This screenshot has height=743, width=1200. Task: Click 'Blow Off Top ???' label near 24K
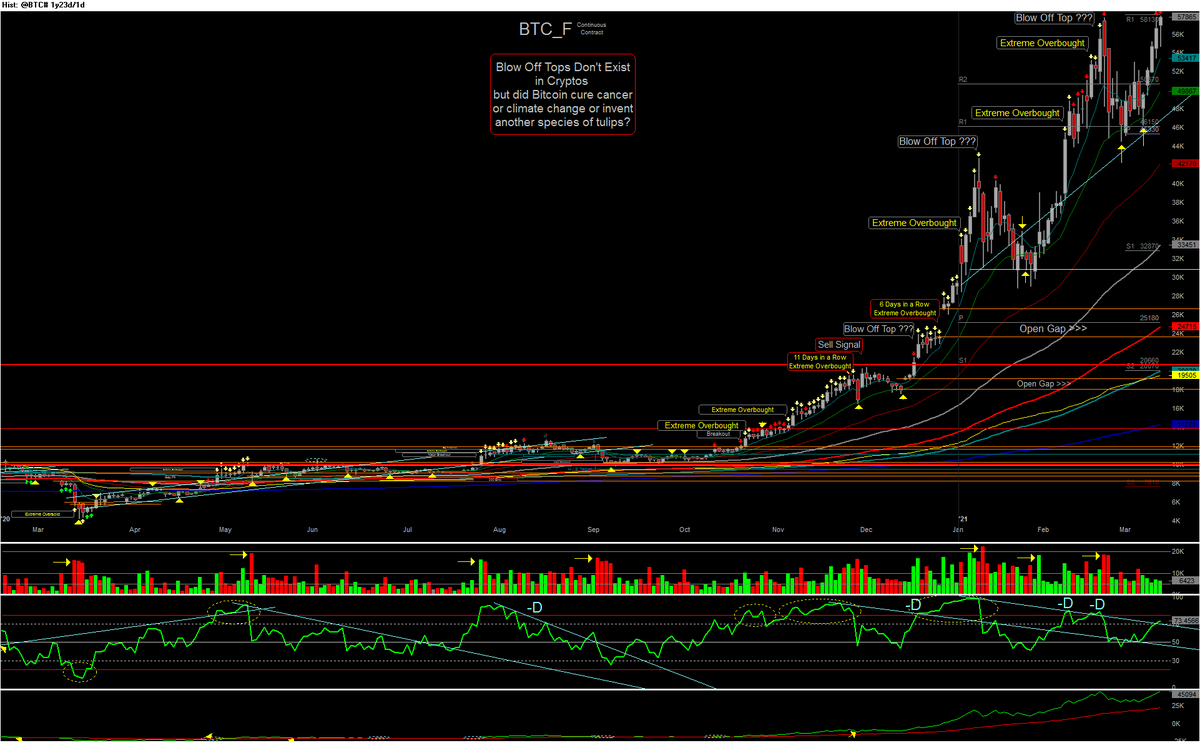(x=879, y=328)
